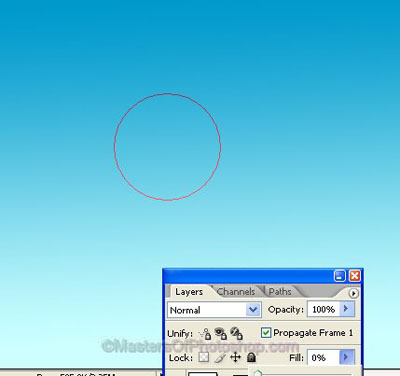Toggle Lock image pixels brush icon

pyautogui.click(x=219, y=358)
